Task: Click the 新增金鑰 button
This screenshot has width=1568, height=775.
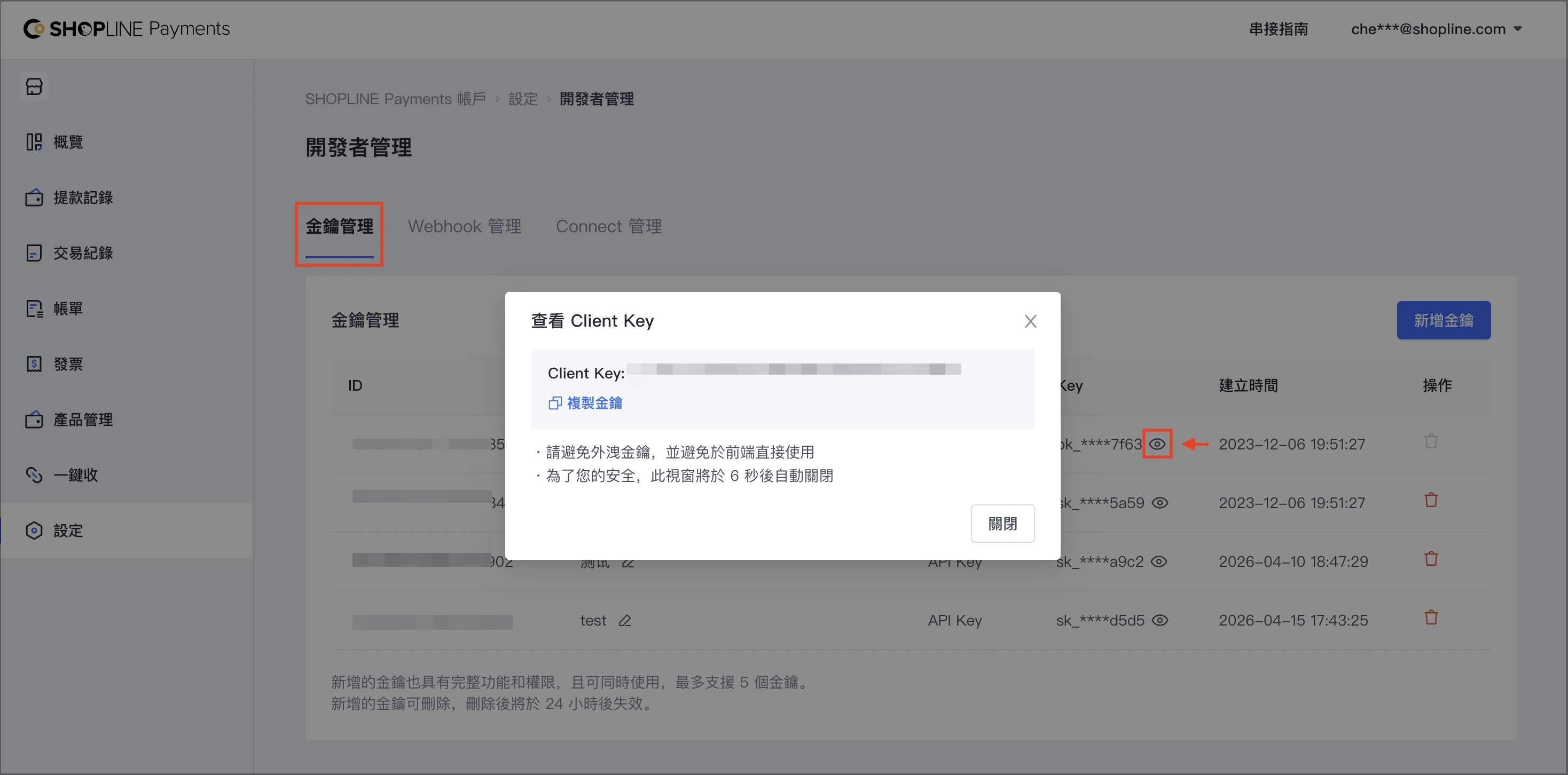Action: point(1443,320)
